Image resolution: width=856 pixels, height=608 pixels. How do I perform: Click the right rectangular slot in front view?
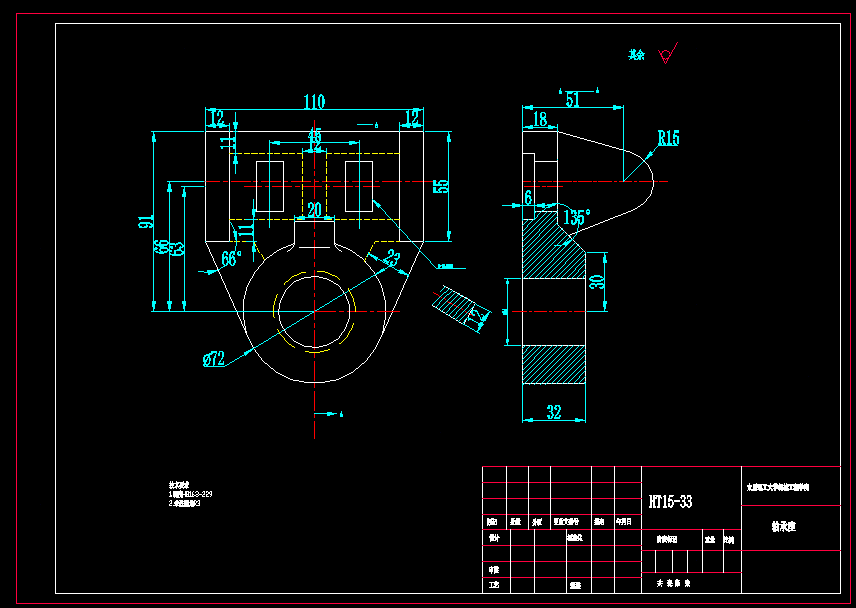(x=359, y=186)
